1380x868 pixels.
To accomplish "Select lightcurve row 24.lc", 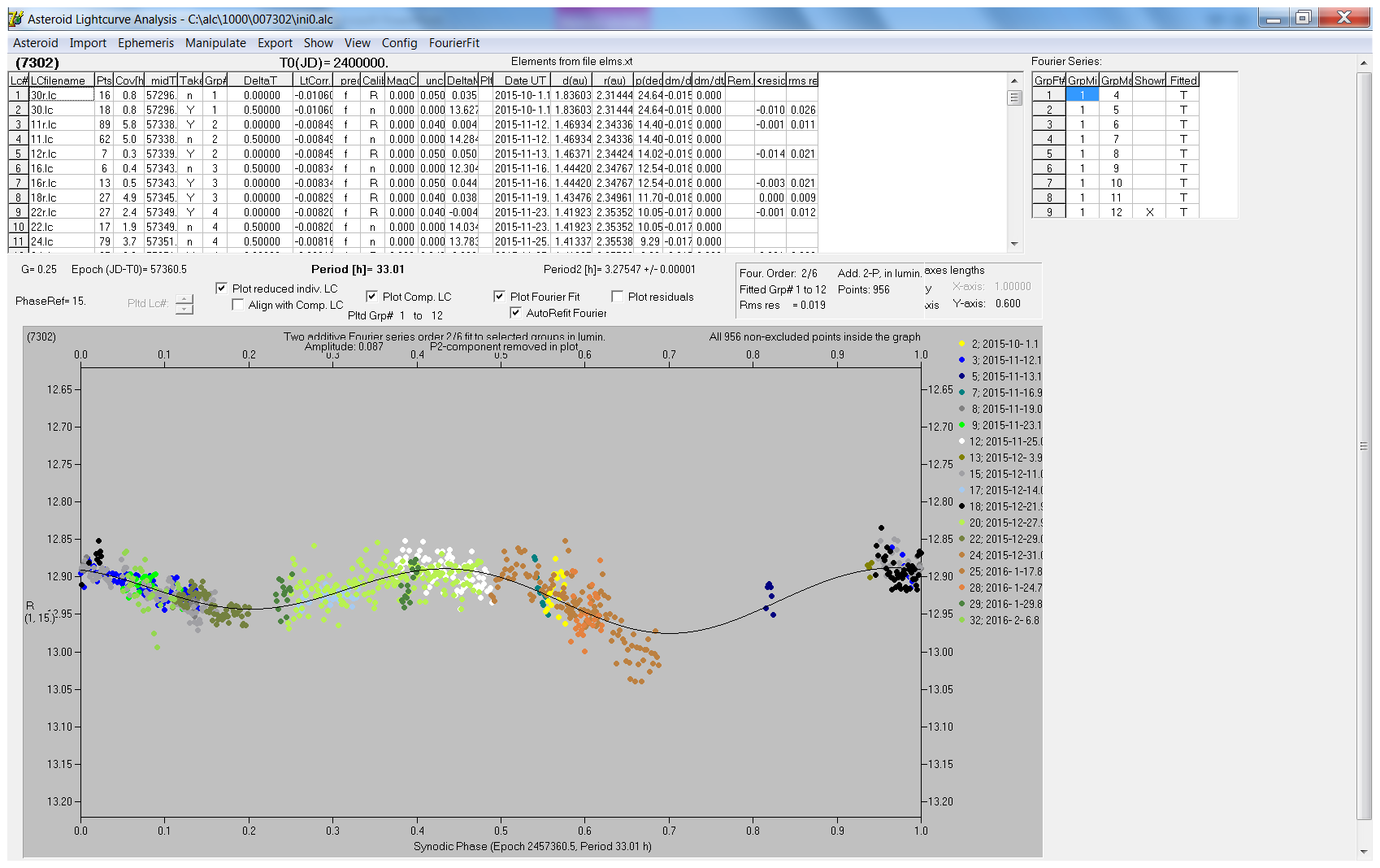I will [x=413, y=241].
